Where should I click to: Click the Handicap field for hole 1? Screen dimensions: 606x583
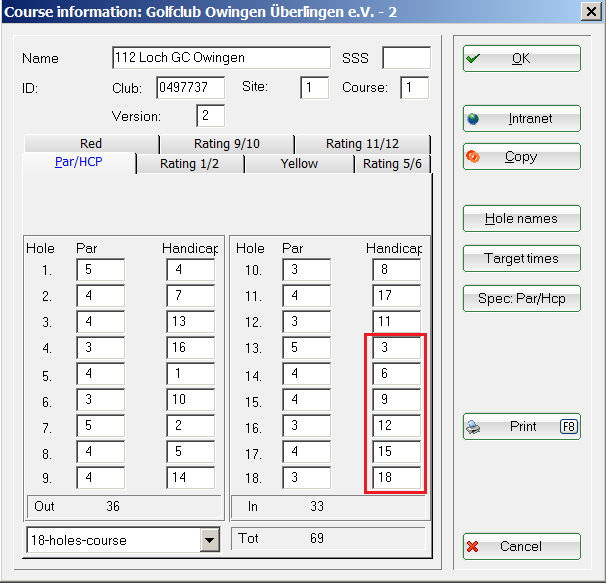(191, 269)
